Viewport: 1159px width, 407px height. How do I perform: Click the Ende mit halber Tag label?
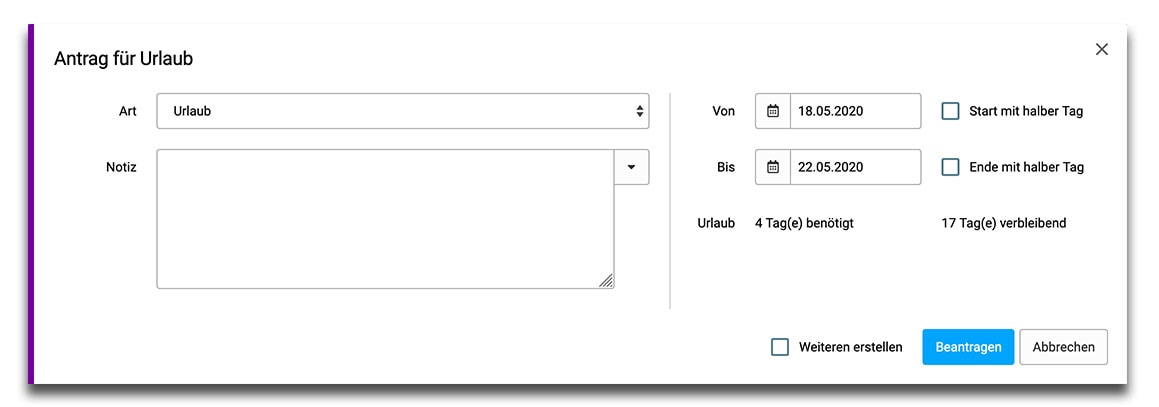coord(1026,167)
